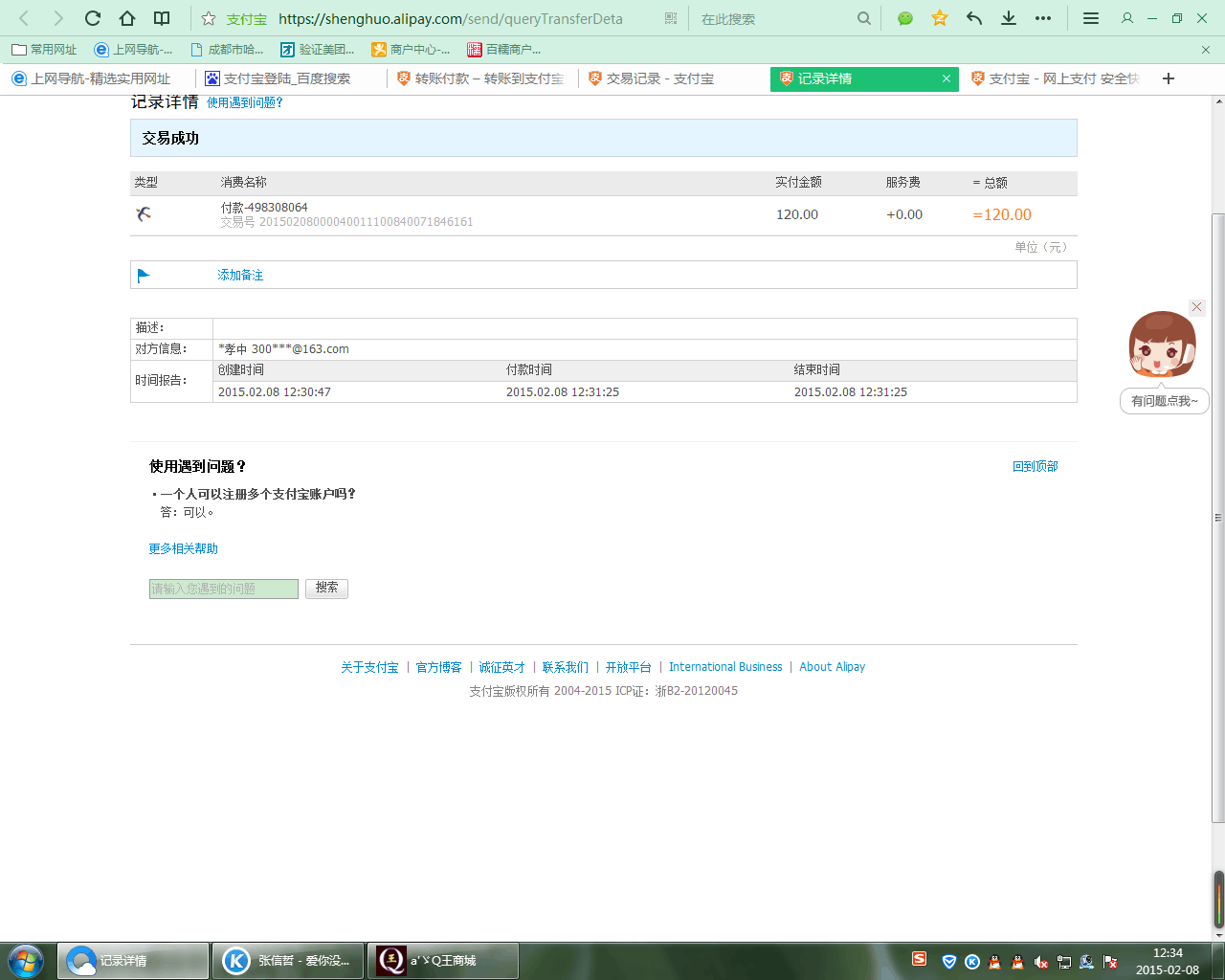Open a new browser tab
1225x980 pixels.
click(x=1169, y=78)
